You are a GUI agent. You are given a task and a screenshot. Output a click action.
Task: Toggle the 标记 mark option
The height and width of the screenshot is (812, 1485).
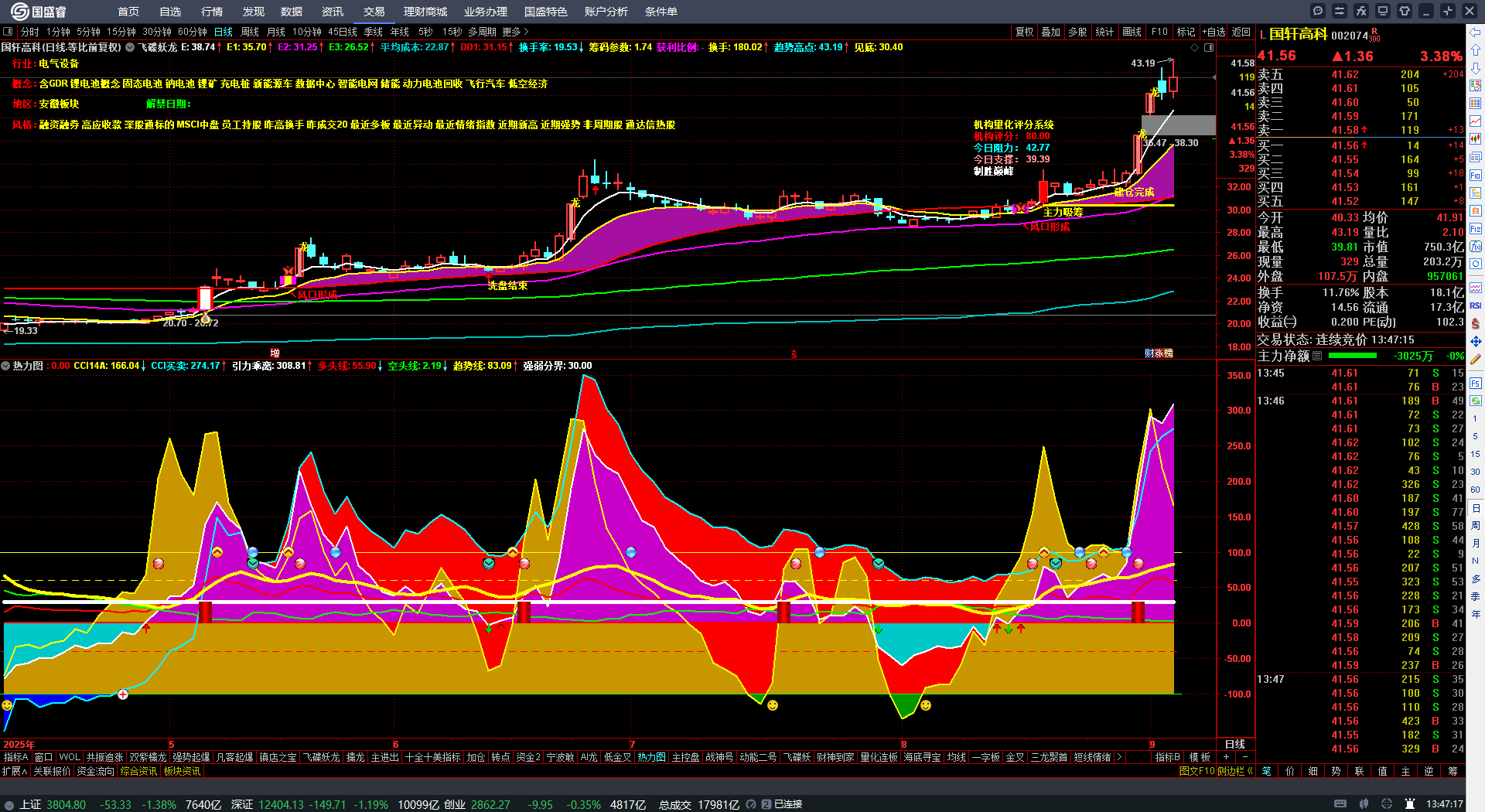[1186, 32]
